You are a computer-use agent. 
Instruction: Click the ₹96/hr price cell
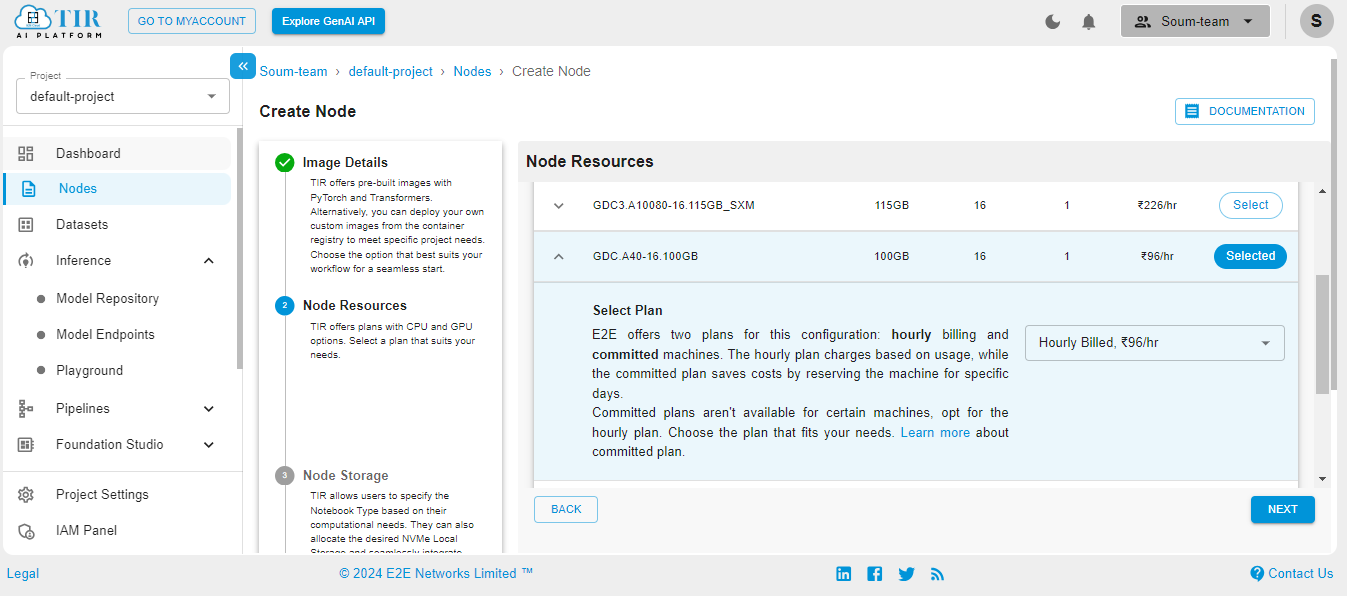(1157, 257)
